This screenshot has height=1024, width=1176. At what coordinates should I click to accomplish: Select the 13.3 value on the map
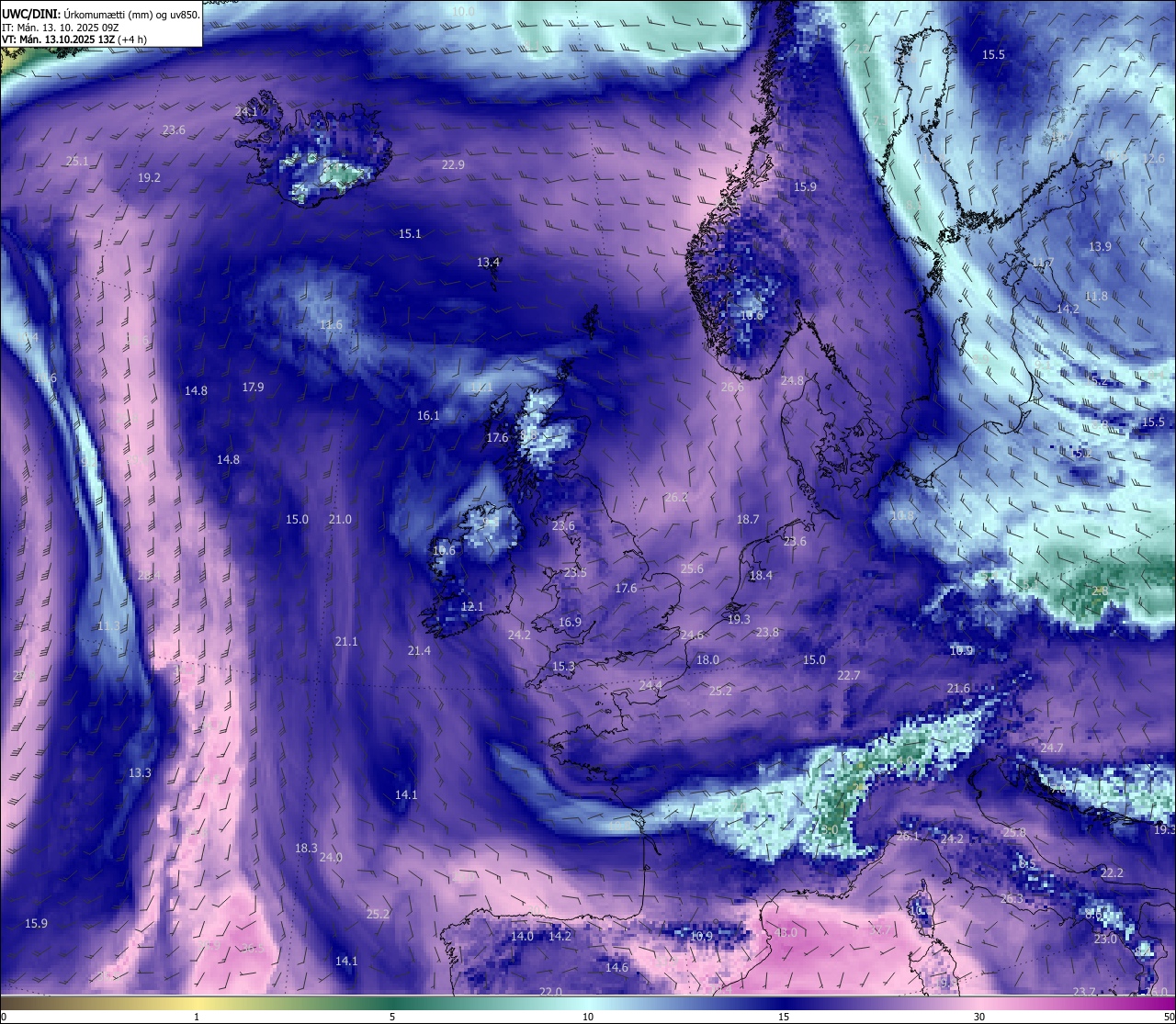click(x=140, y=773)
